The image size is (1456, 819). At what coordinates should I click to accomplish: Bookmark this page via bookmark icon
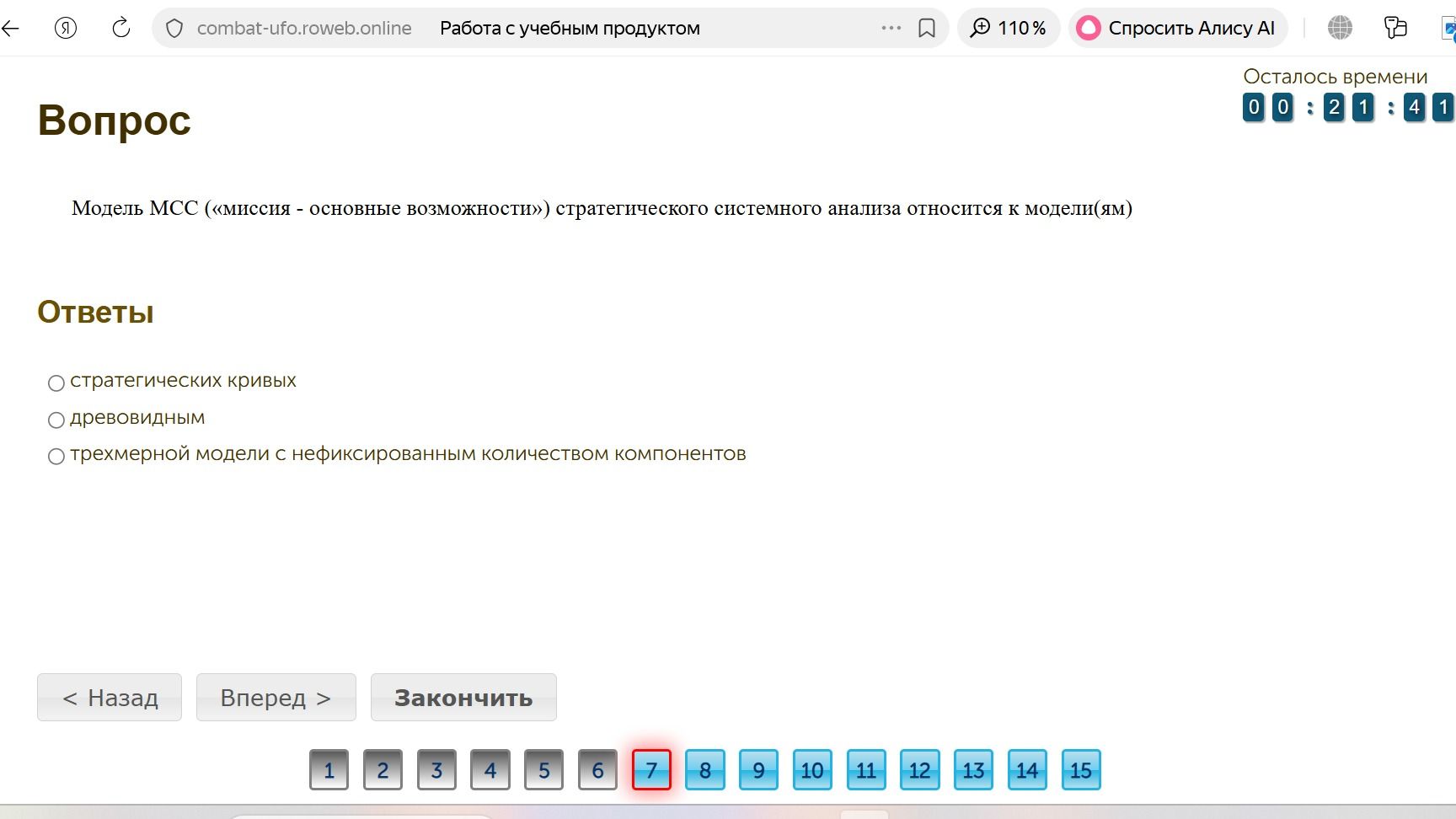pyautogui.click(x=927, y=29)
